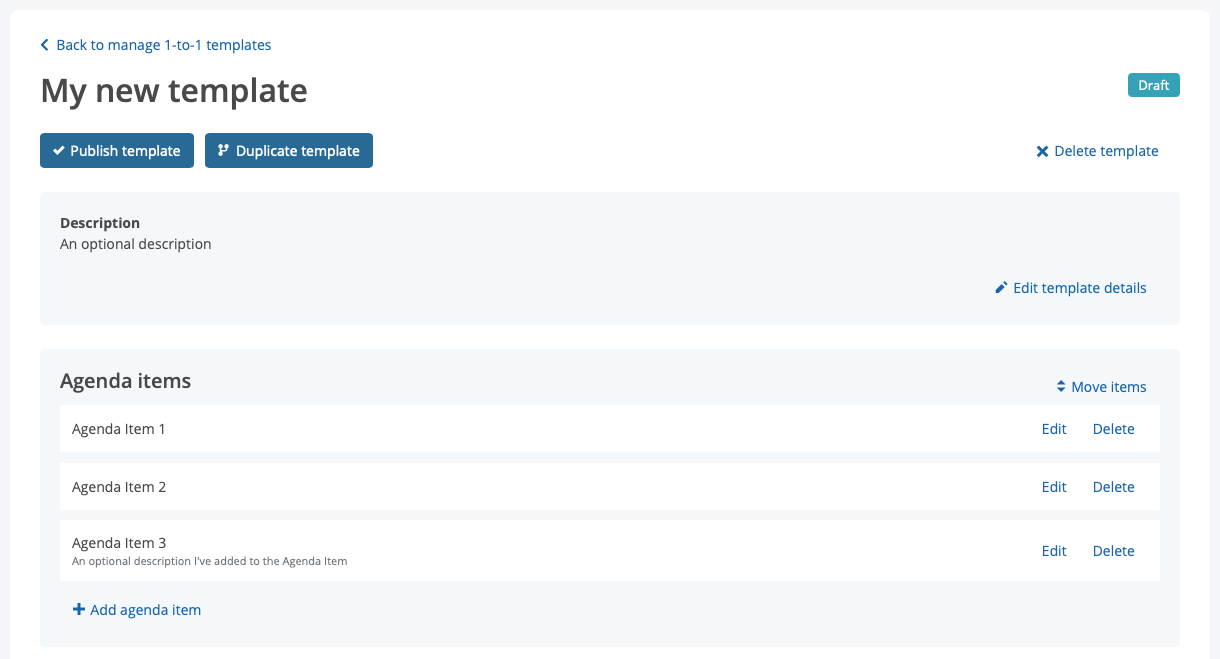
Task: Delete Agenda Item 2
Action: pyautogui.click(x=1113, y=487)
